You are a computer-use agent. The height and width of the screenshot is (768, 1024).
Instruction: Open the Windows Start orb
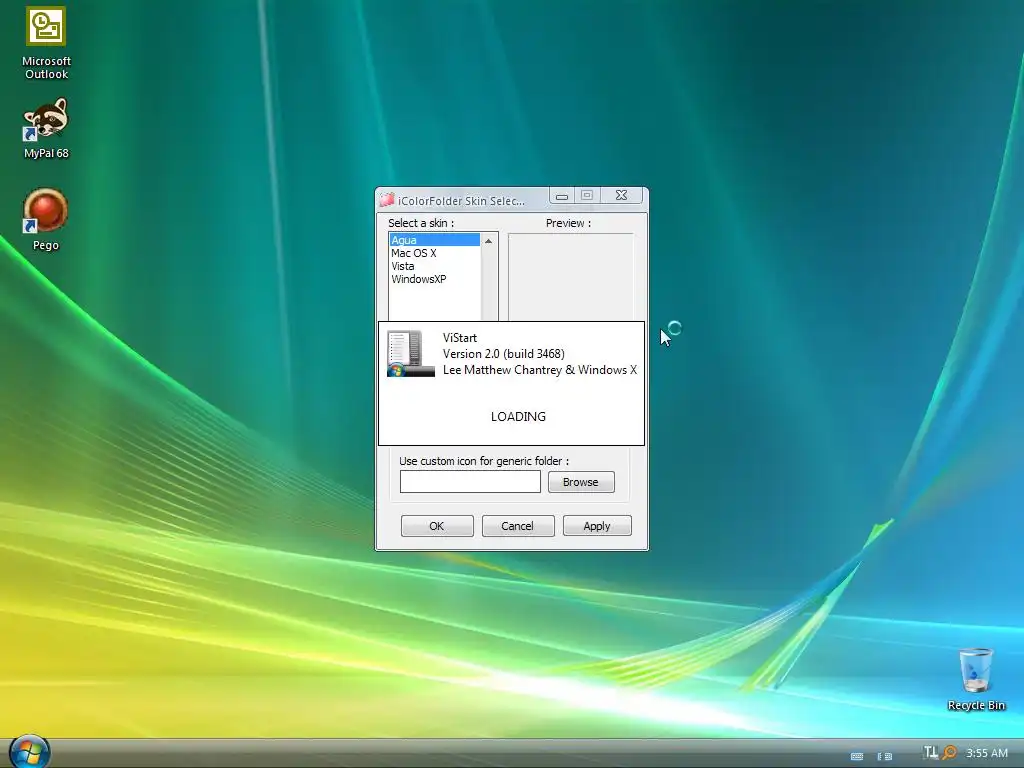point(29,752)
